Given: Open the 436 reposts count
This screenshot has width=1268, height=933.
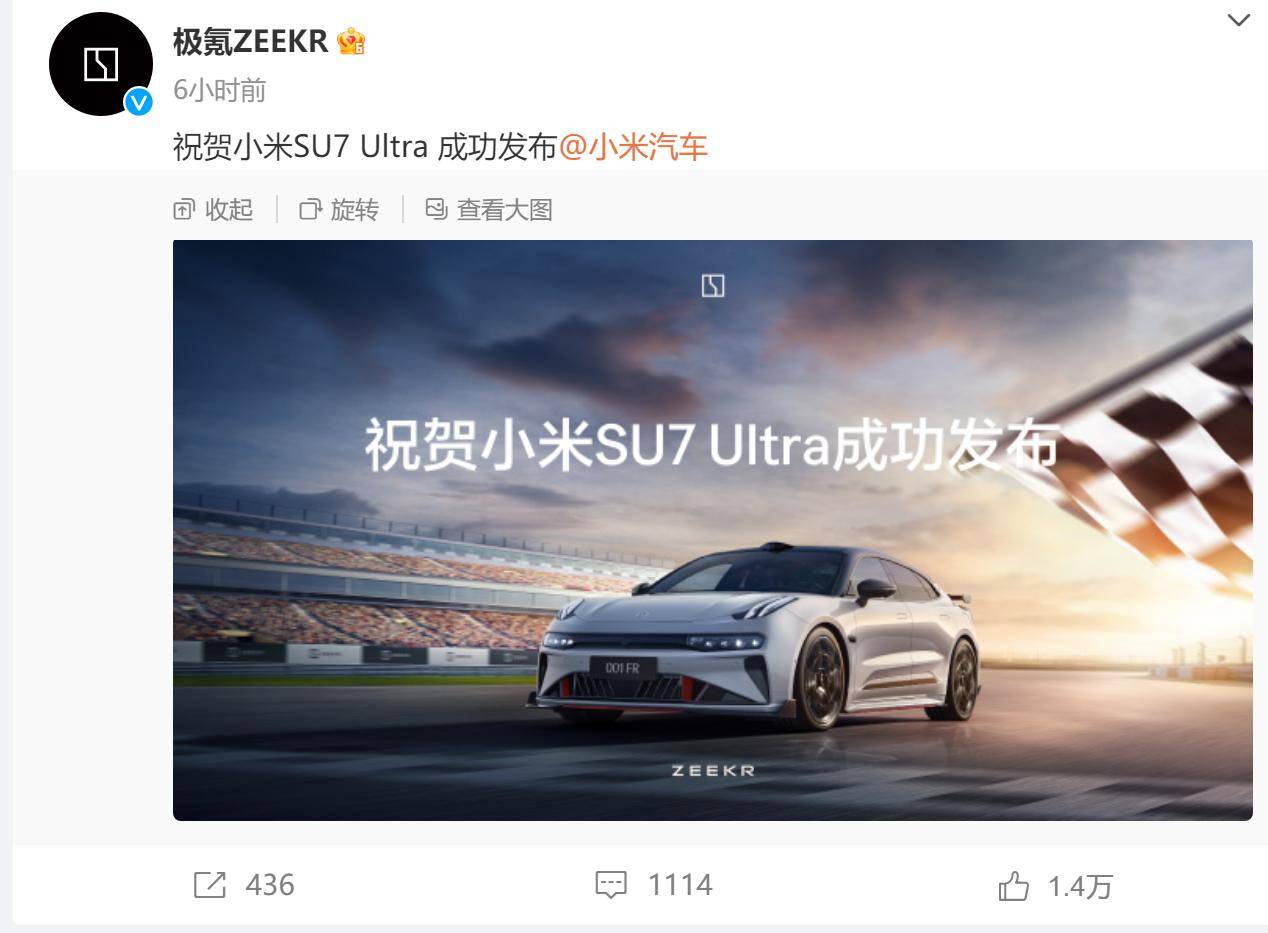Looking at the screenshot, I should 270,885.
